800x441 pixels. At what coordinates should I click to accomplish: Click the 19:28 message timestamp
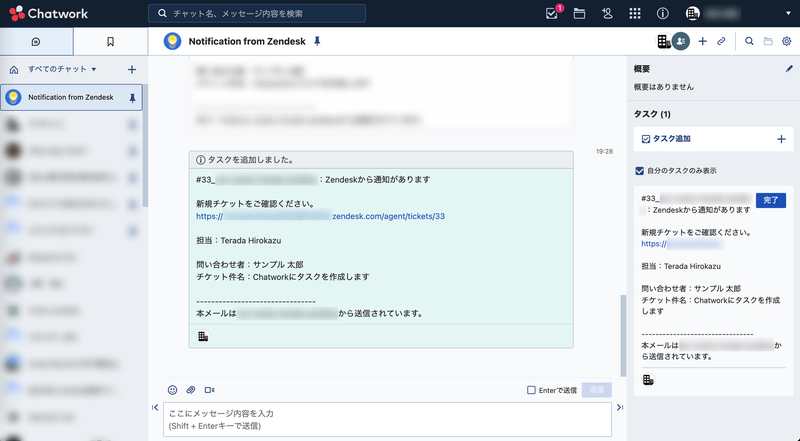(x=604, y=152)
